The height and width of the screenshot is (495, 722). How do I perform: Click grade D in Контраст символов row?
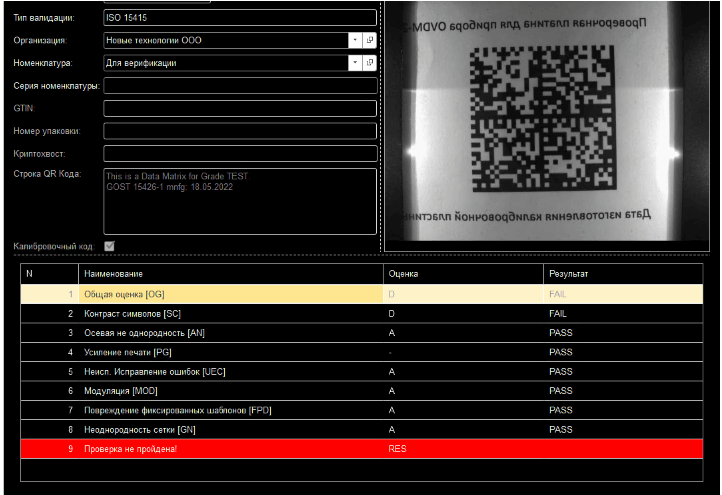tap(391, 314)
